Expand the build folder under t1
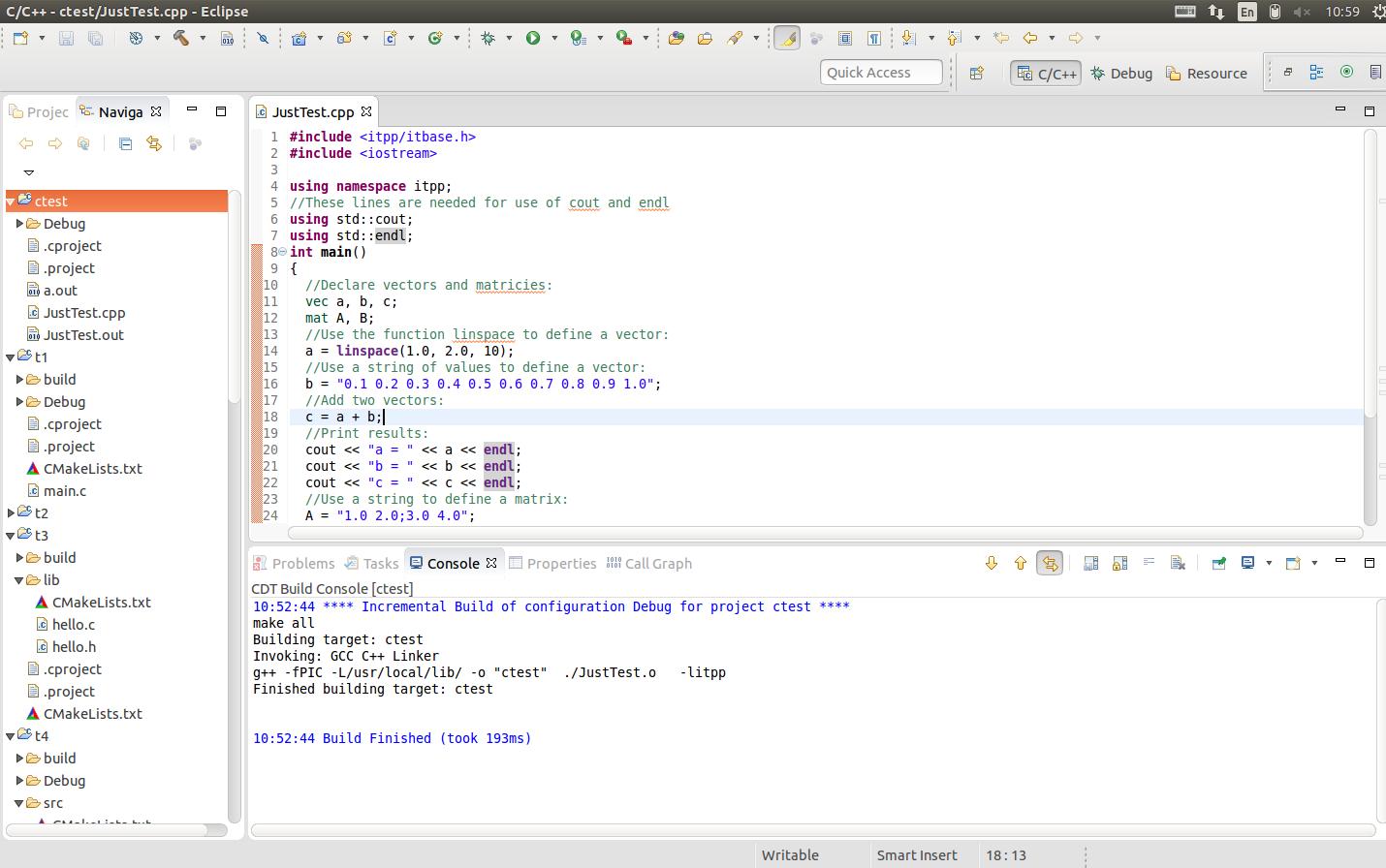Image resolution: width=1386 pixels, height=868 pixels. pos(19,379)
